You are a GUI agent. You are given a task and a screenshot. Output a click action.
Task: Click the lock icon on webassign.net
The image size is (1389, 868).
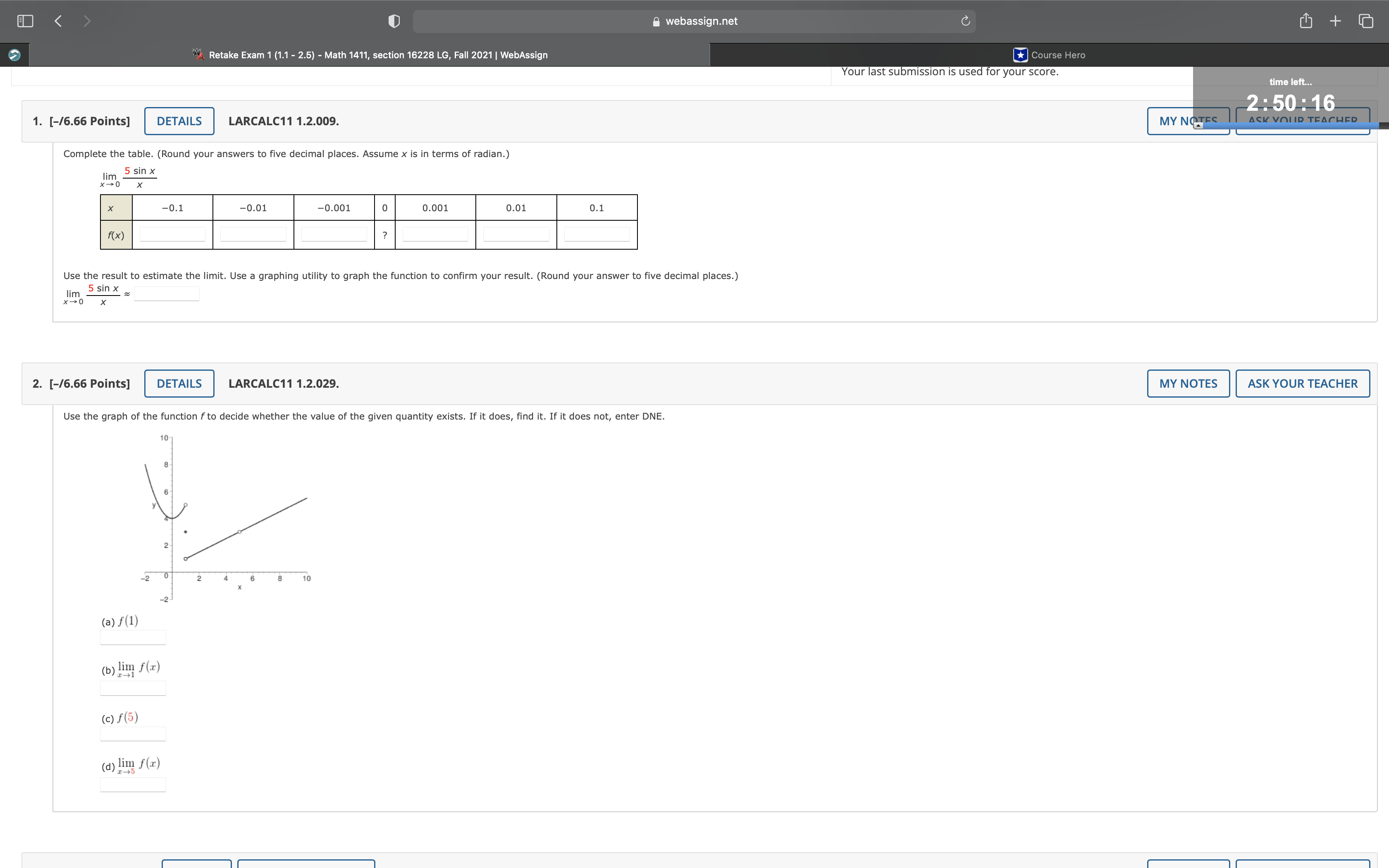(x=656, y=21)
